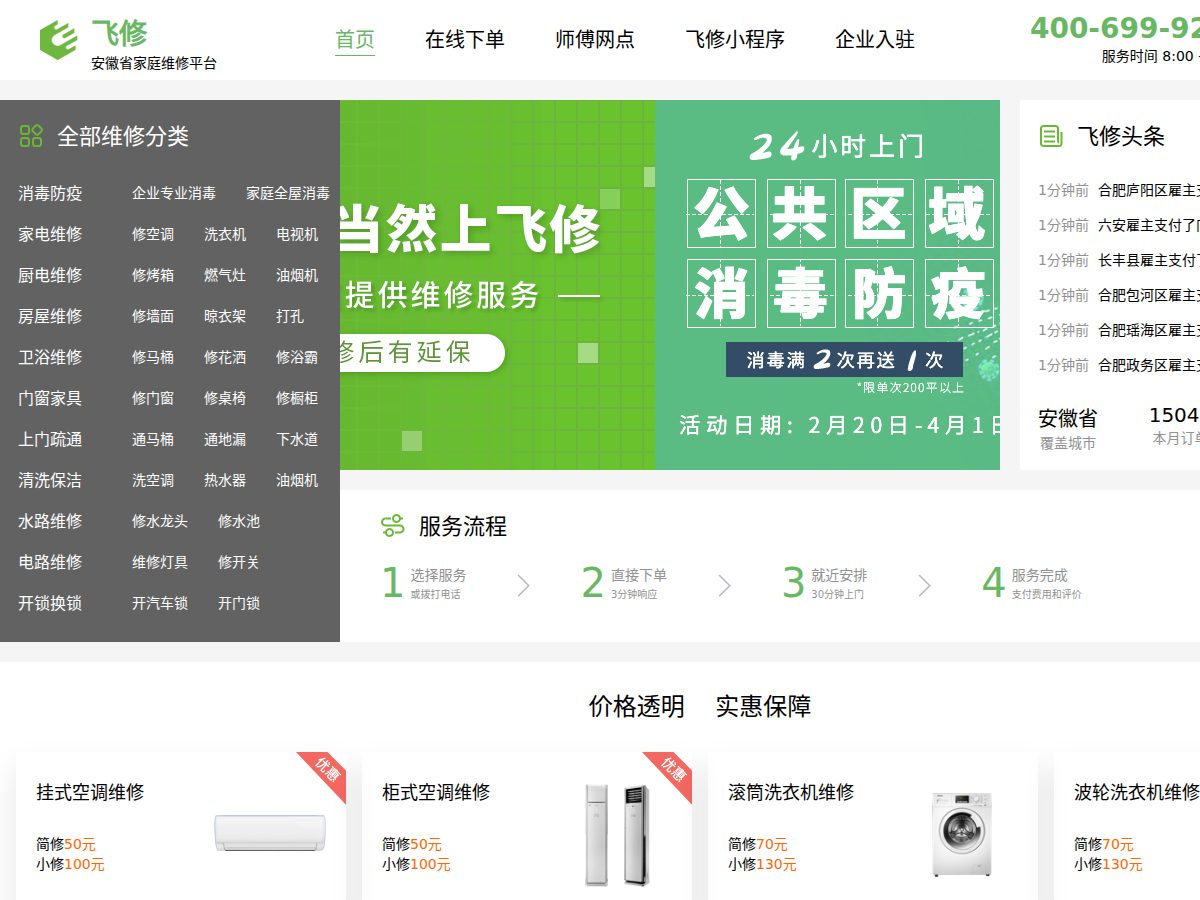Screen dimensions: 1200x900
Task: Open the 首页 navigation tab
Action: (x=355, y=40)
